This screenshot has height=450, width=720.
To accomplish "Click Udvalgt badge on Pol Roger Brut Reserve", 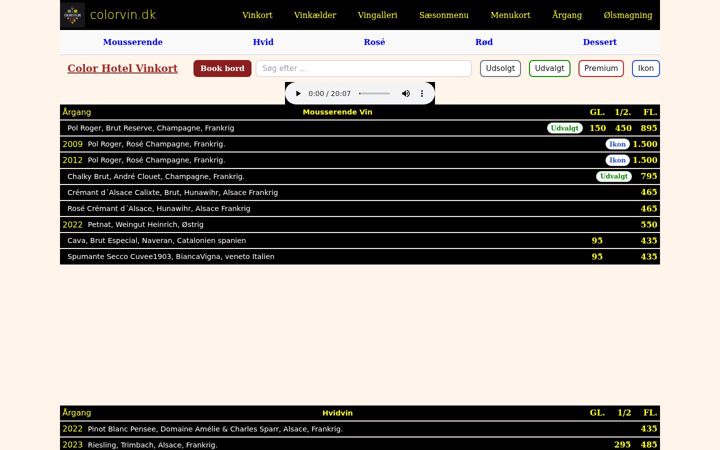I will click(564, 128).
